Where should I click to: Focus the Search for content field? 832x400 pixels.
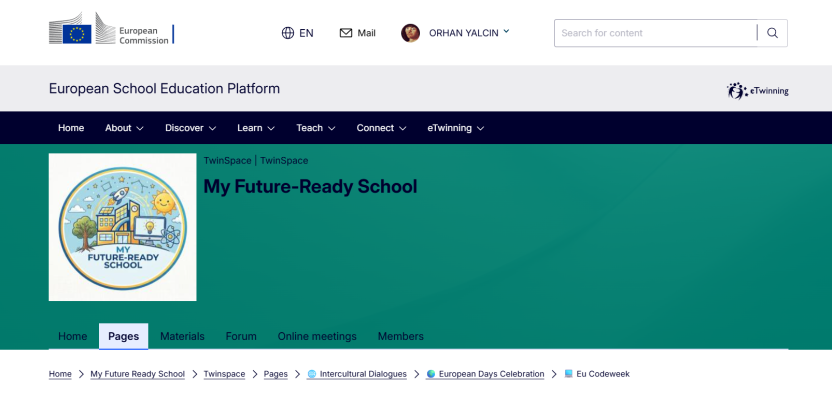coord(656,33)
